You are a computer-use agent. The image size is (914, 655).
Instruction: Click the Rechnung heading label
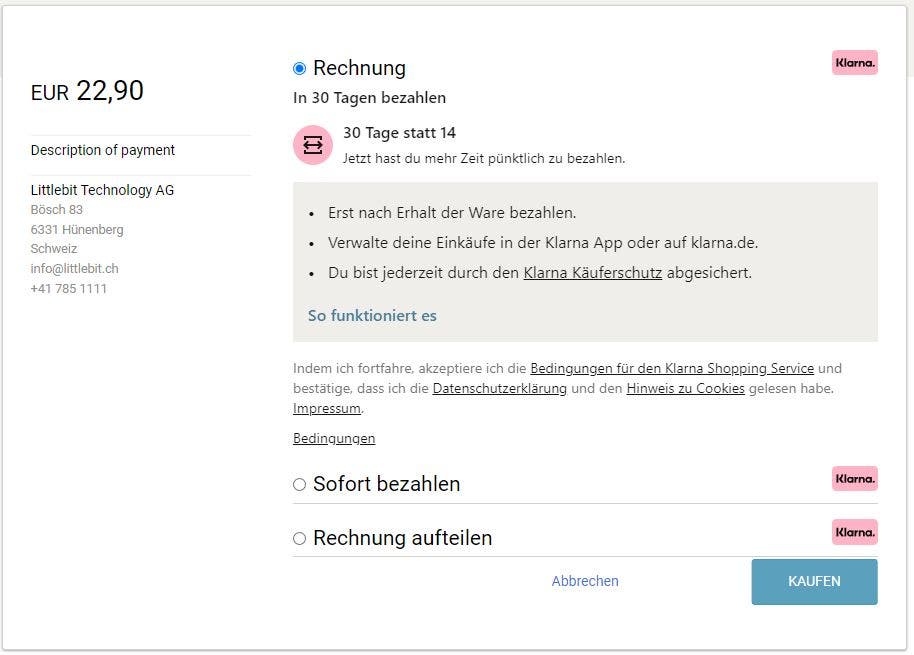tap(359, 68)
